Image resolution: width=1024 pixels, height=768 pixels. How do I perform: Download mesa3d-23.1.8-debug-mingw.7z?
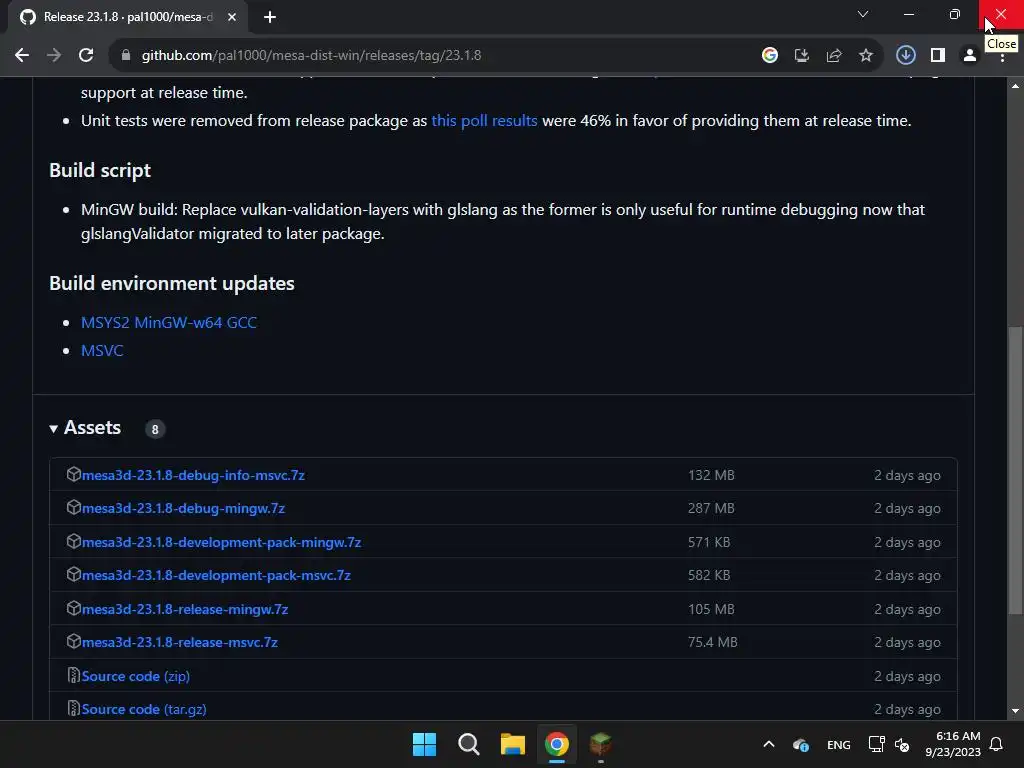[x=184, y=508]
